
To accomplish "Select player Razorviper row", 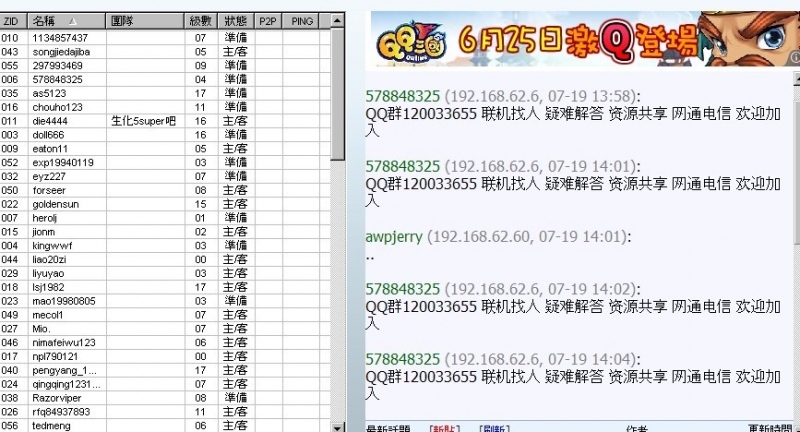I will (165, 397).
